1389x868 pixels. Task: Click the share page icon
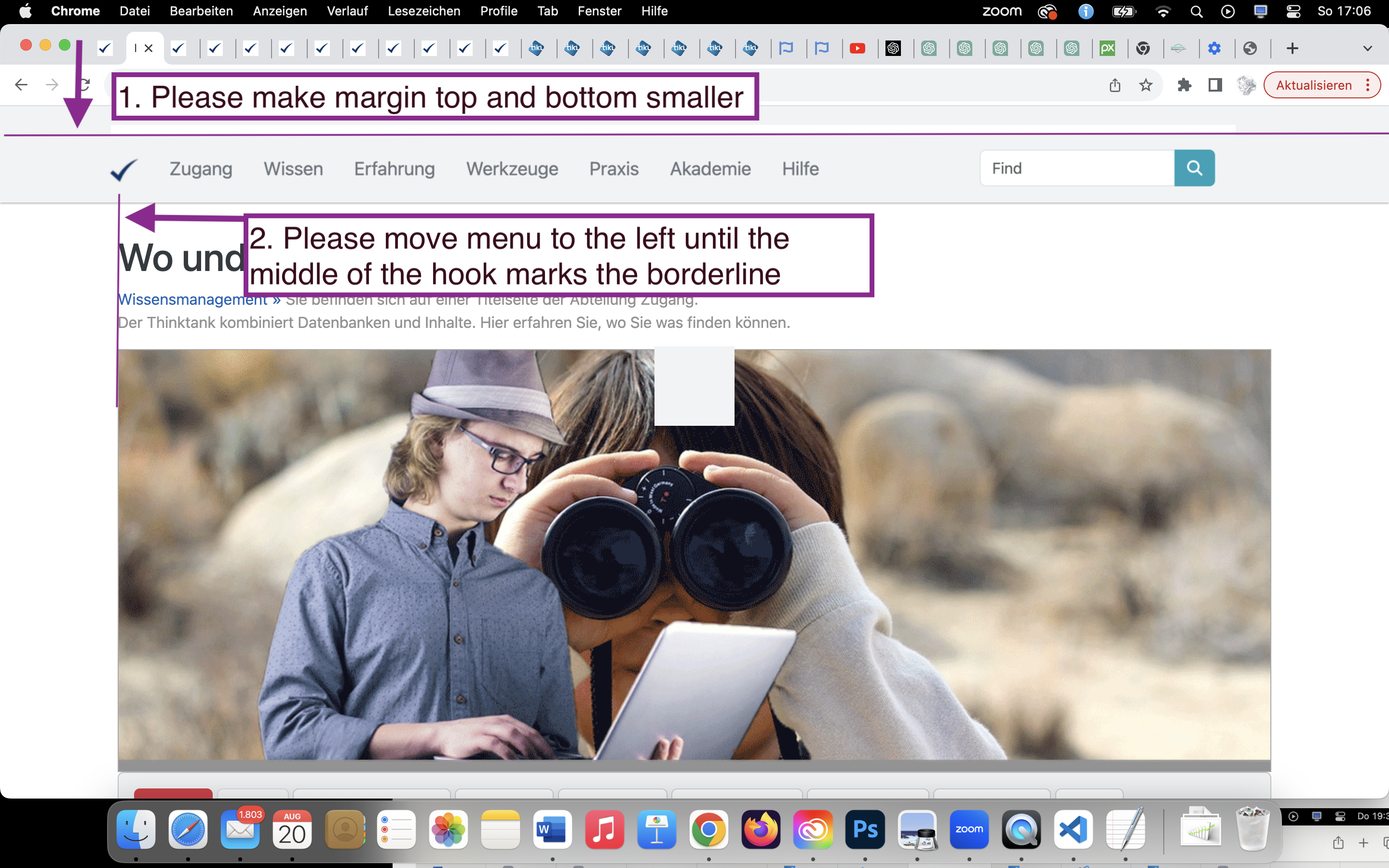pos(1115,85)
